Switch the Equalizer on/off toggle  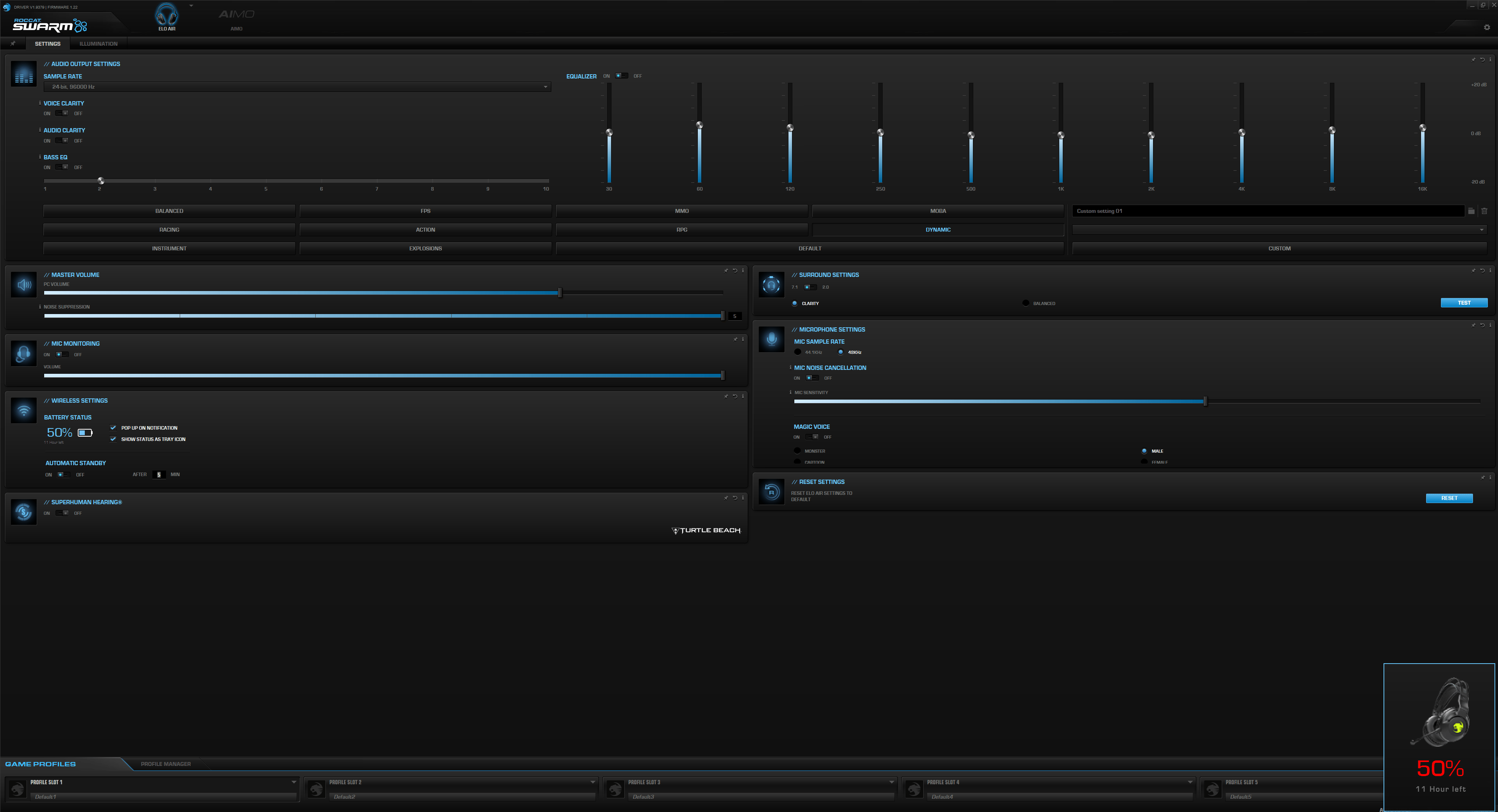pyautogui.click(x=622, y=75)
